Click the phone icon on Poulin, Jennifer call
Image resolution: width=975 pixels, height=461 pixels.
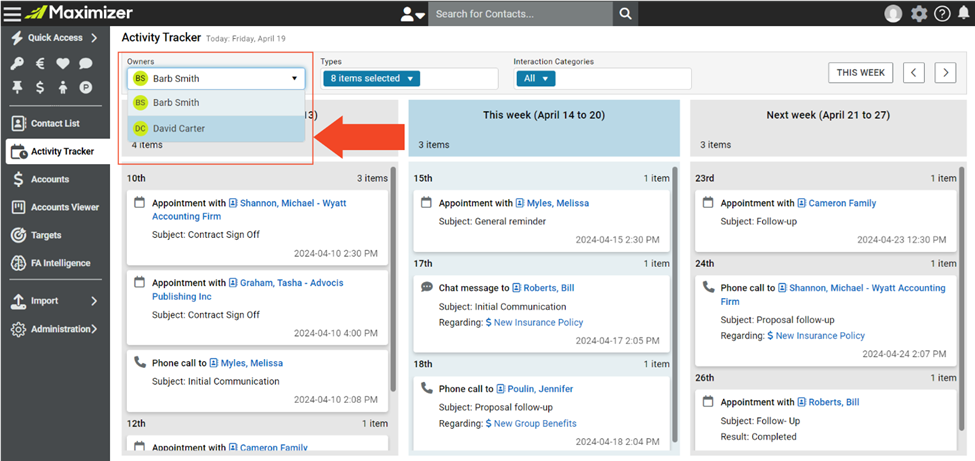tap(427, 388)
